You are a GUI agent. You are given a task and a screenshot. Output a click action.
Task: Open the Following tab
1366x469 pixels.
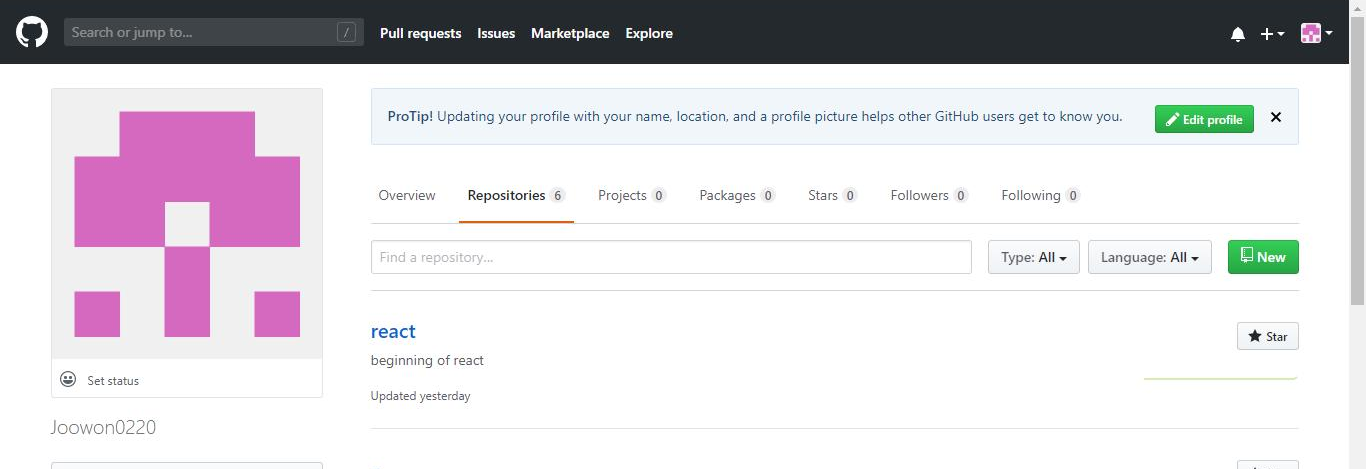(1040, 195)
